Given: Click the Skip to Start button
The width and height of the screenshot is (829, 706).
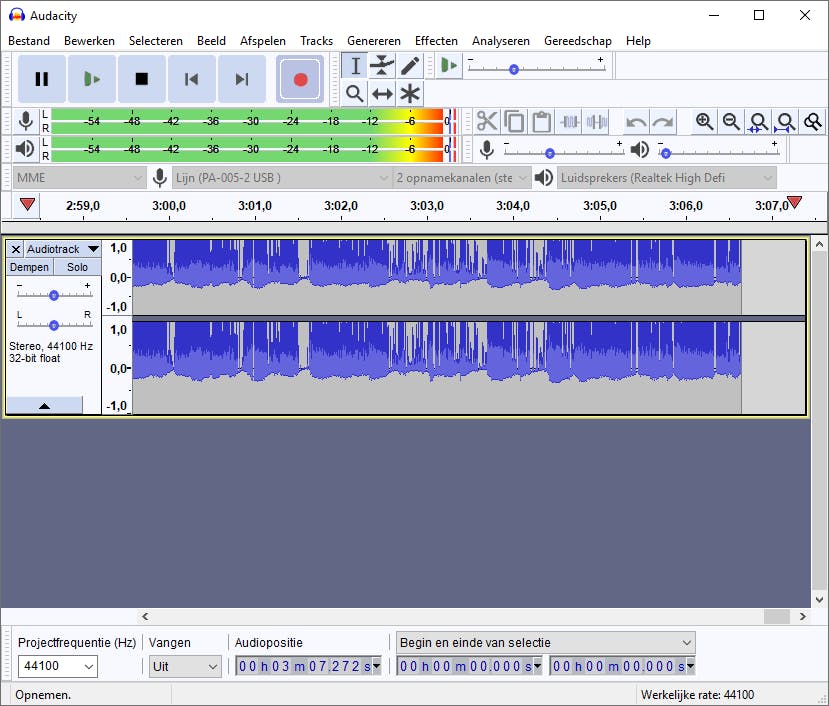Looking at the screenshot, I should 192,79.
